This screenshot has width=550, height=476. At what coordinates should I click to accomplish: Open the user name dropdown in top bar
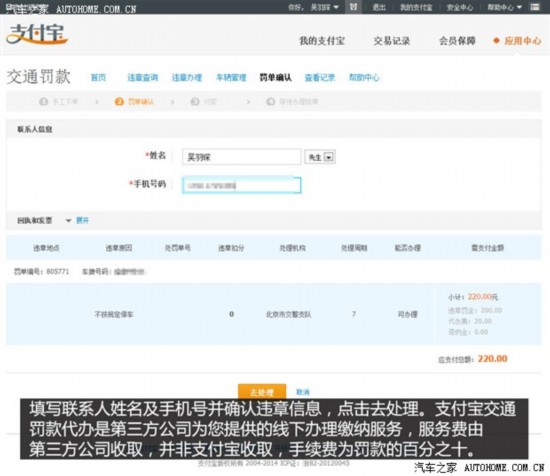[x=325, y=7]
